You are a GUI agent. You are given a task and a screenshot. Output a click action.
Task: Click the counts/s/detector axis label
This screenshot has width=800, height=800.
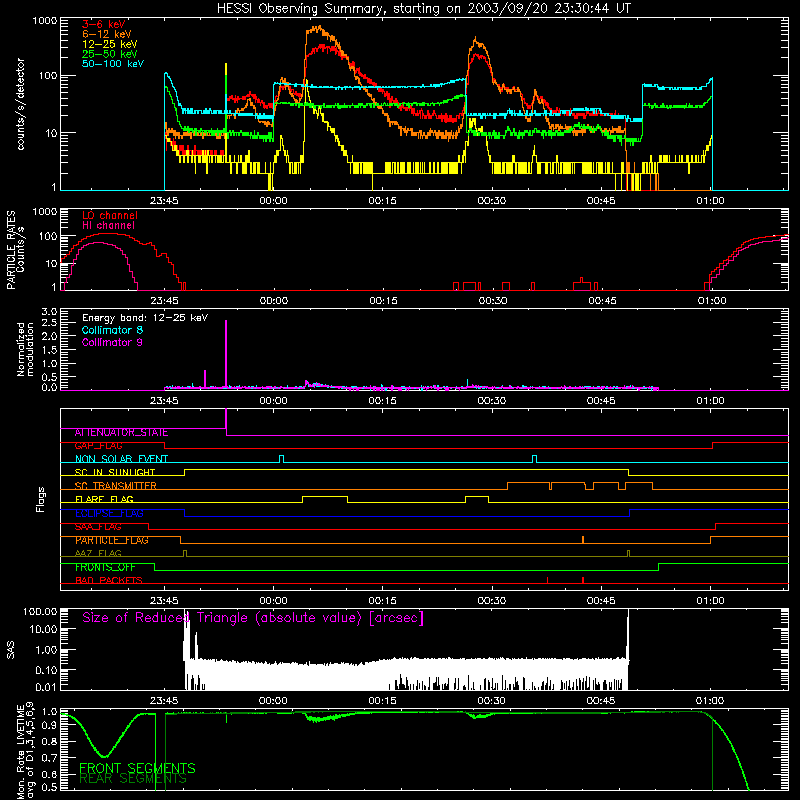[x=21, y=104]
